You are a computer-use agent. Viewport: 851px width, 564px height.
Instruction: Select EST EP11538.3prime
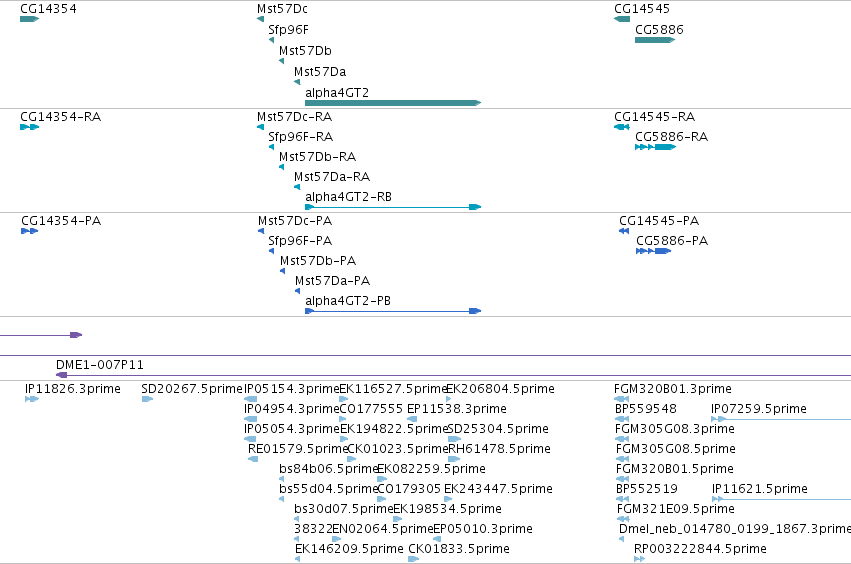[x=456, y=409]
